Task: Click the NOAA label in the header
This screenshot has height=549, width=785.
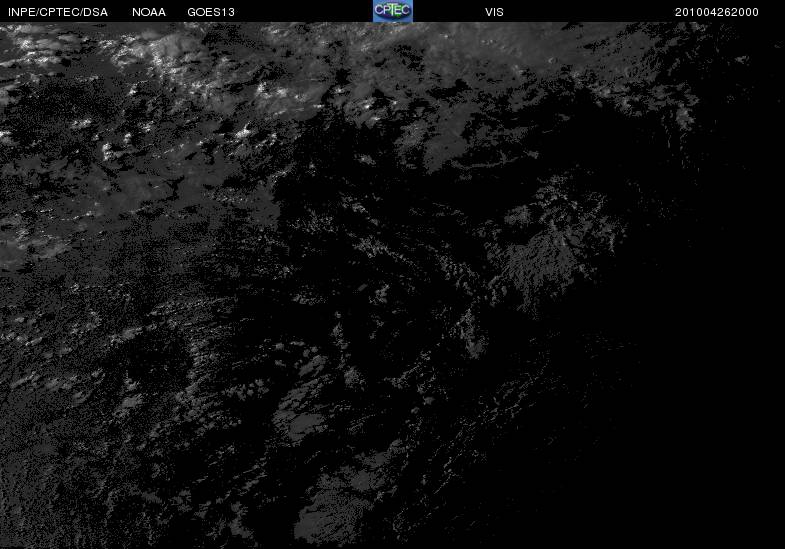Action: click(149, 13)
